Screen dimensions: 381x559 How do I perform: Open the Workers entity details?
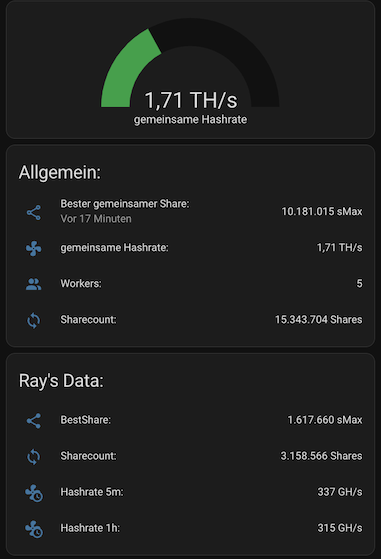(190, 283)
